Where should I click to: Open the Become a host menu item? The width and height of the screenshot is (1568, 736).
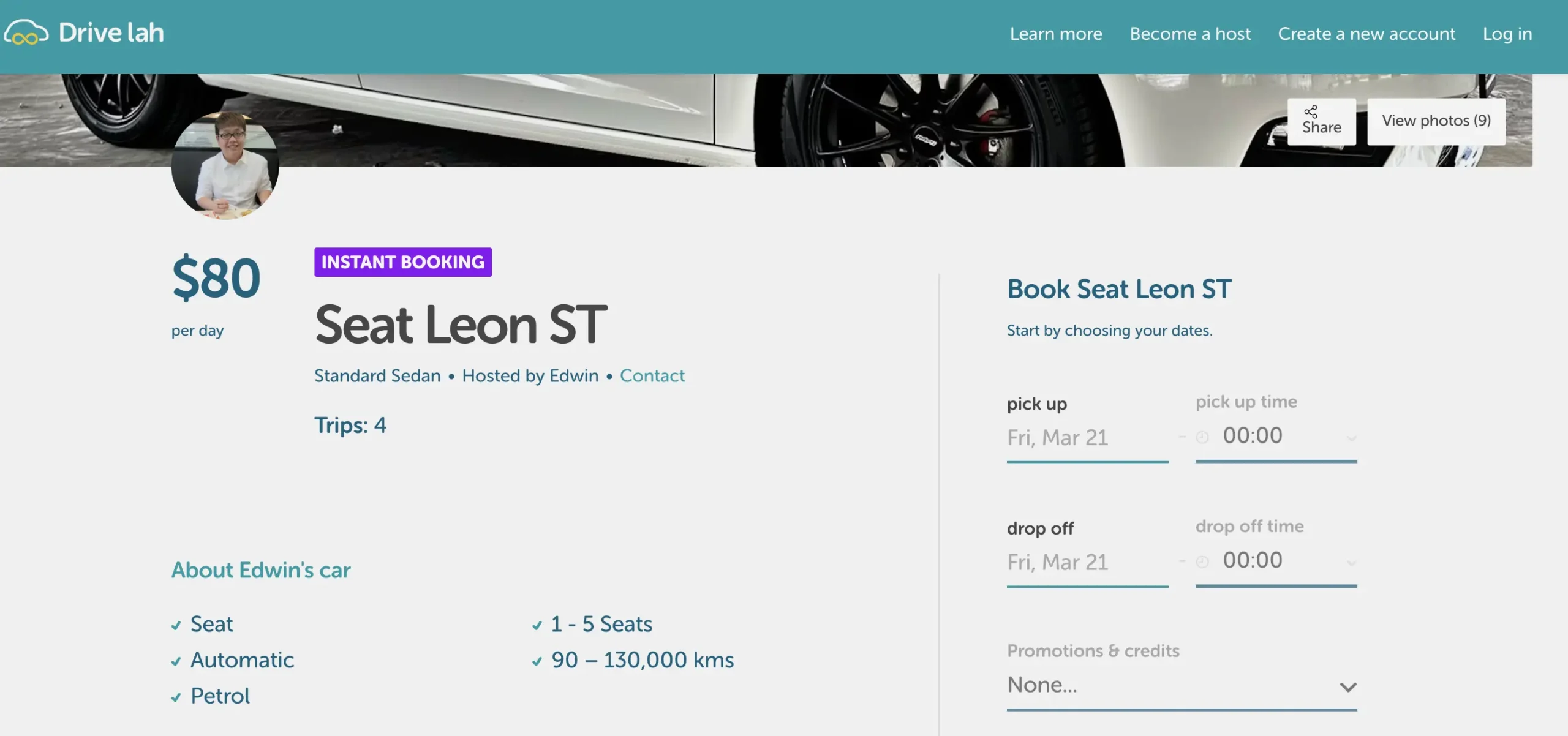pos(1189,34)
